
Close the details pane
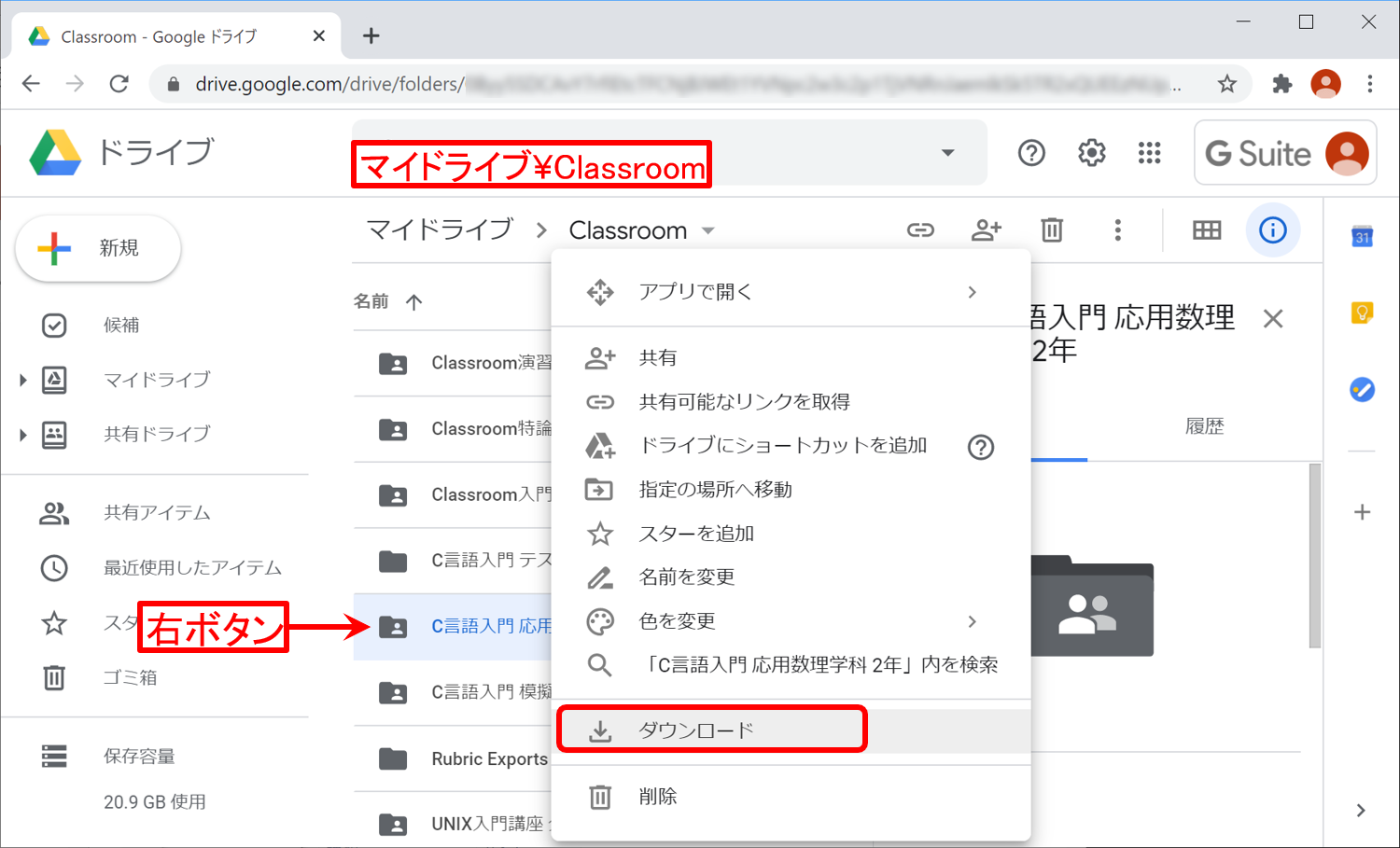1273,319
